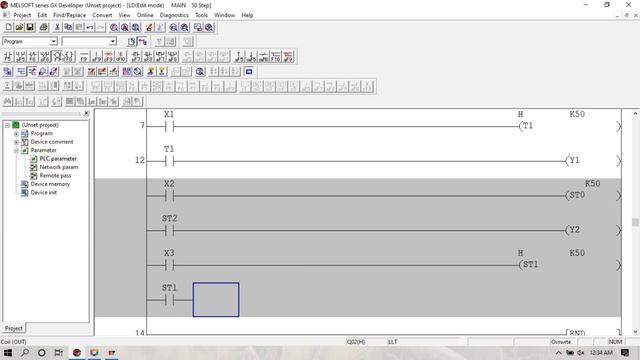Viewport: 640px width, 360px height.
Task: Select Remote pass in project tree
Action: tap(55, 176)
